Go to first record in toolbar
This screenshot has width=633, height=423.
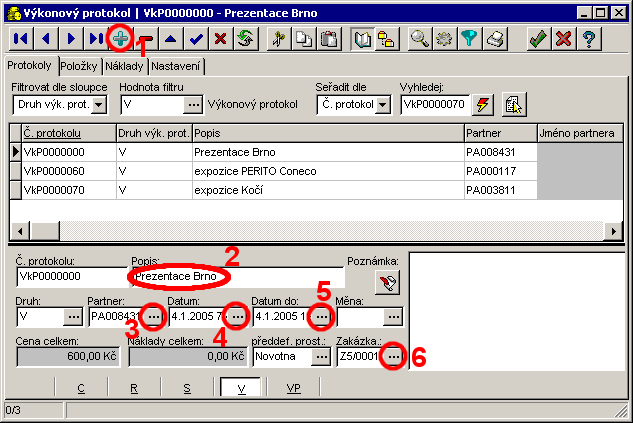click(x=20, y=39)
